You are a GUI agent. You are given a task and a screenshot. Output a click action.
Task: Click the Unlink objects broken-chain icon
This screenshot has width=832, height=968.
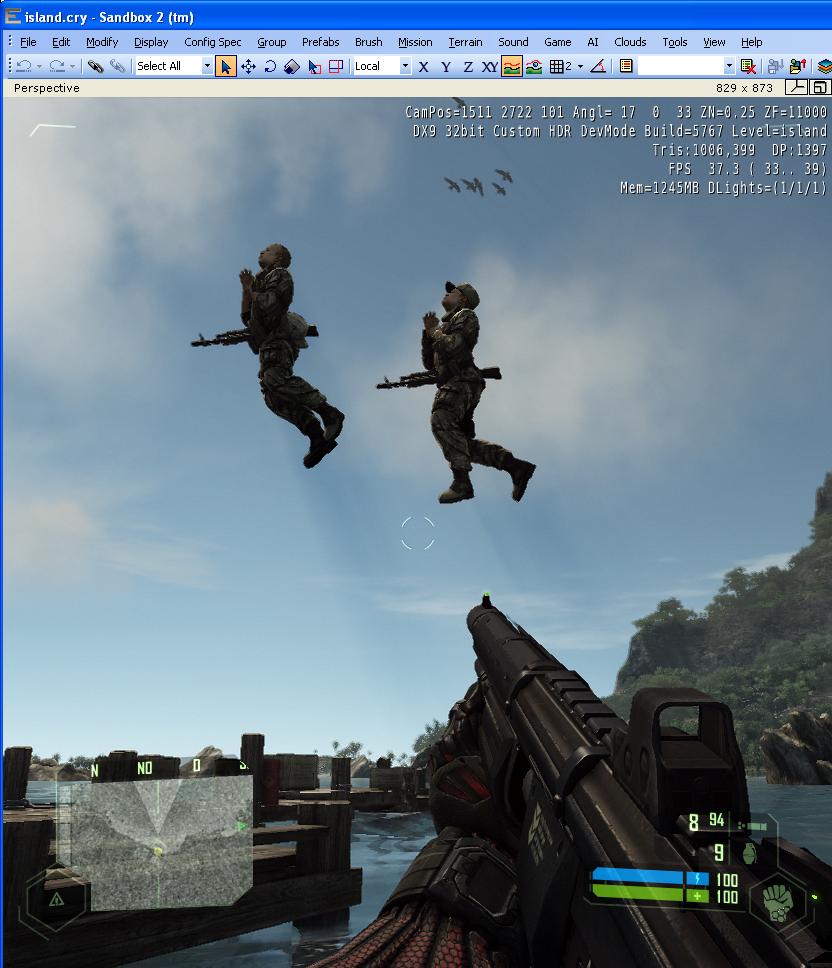[117, 66]
